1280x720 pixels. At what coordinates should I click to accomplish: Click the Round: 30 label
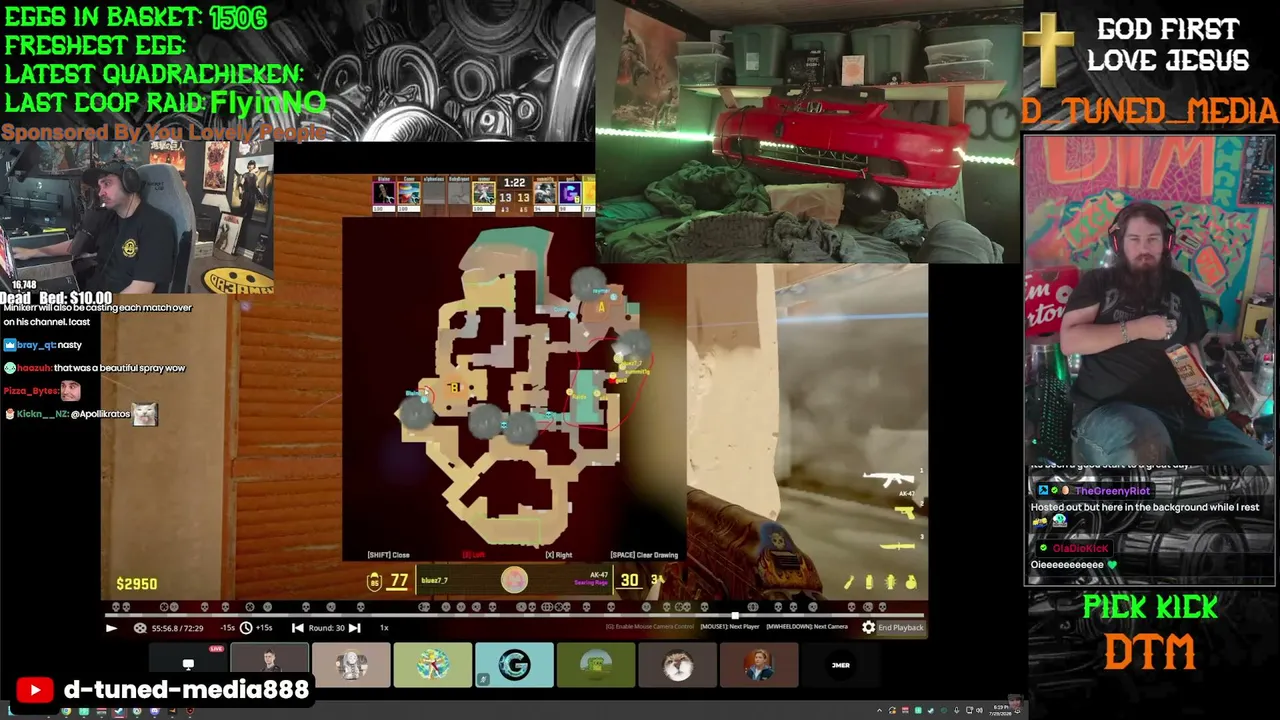tap(326, 628)
